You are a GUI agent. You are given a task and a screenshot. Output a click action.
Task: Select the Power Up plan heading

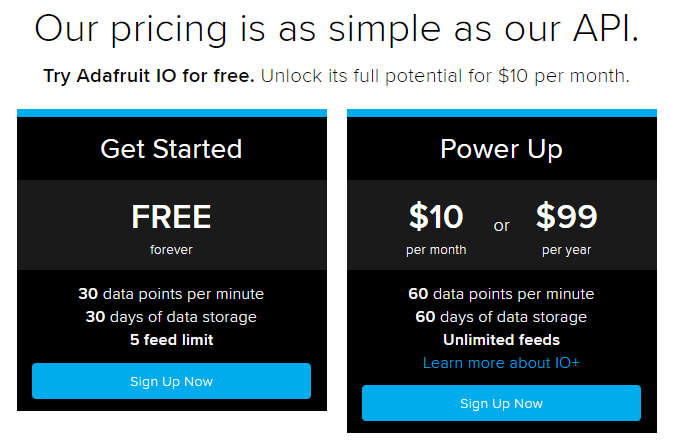(501, 149)
